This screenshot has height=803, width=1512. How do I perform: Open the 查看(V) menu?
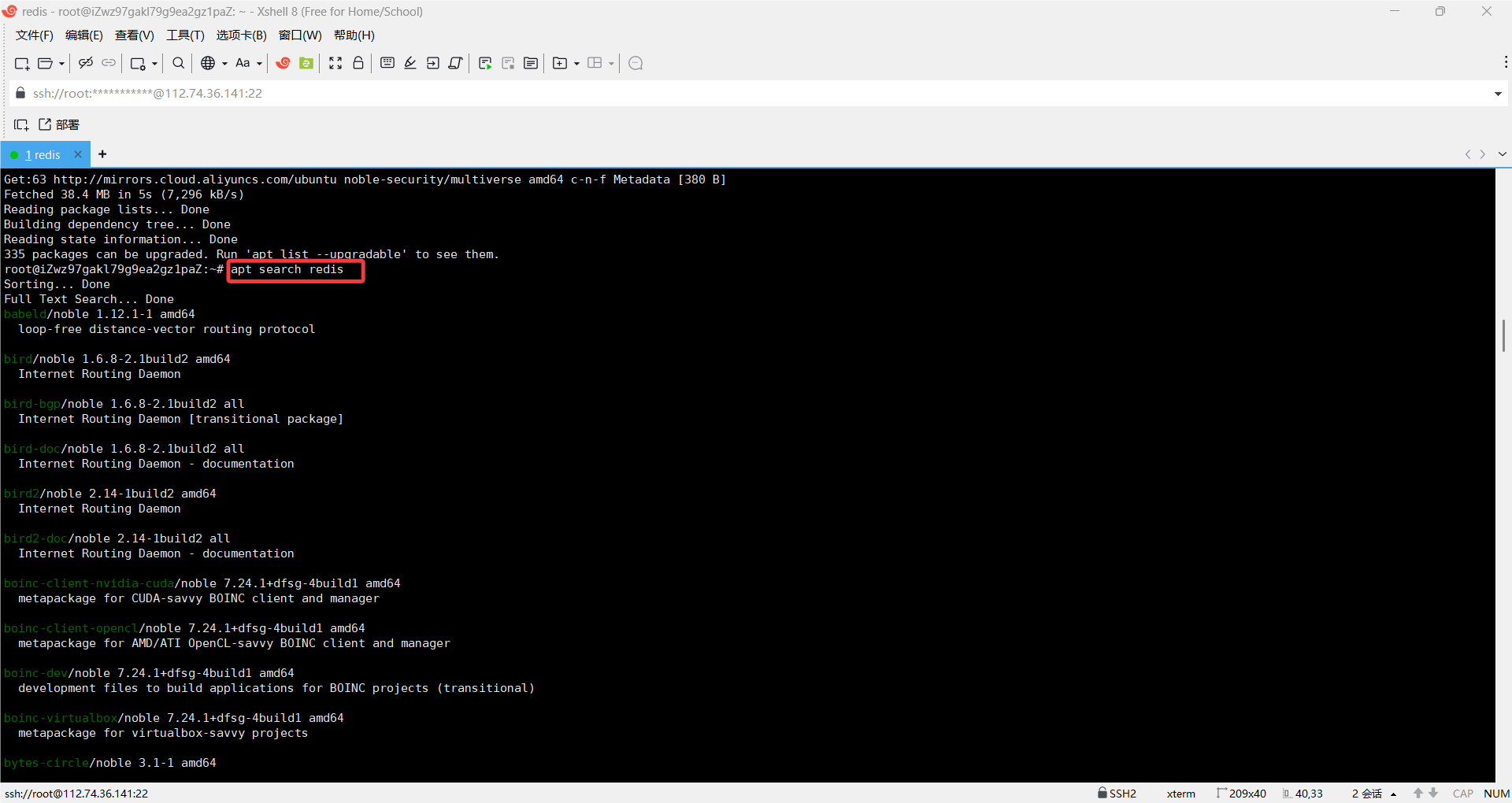pos(134,35)
